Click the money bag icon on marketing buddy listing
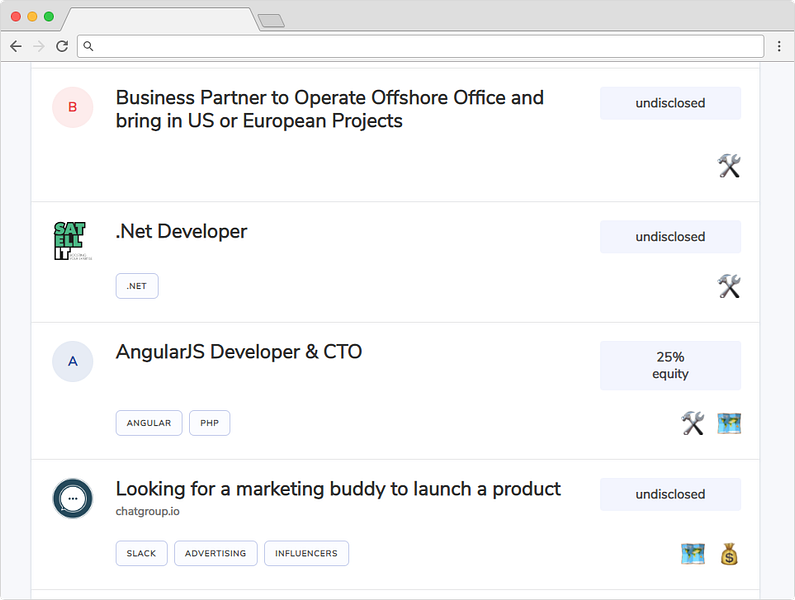Viewport: 795px width, 600px height. [x=729, y=554]
